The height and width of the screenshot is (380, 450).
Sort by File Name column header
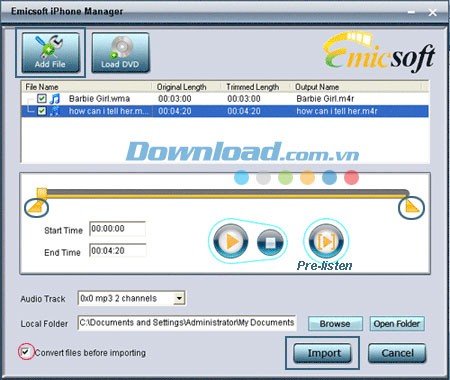pyautogui.click(x=87, y=87)
